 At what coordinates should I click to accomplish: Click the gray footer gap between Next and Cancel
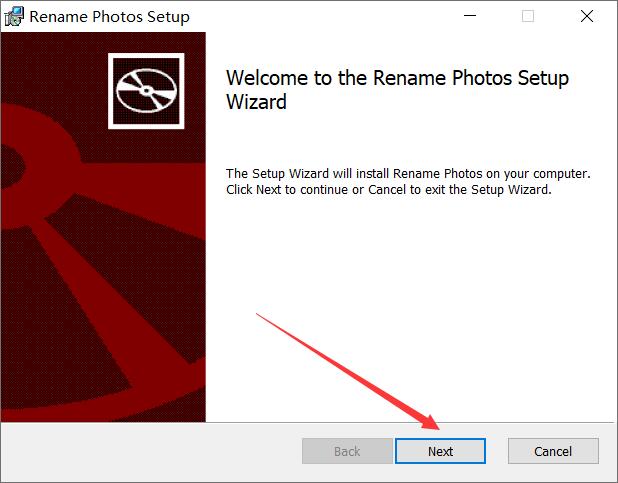click(497, 451)
